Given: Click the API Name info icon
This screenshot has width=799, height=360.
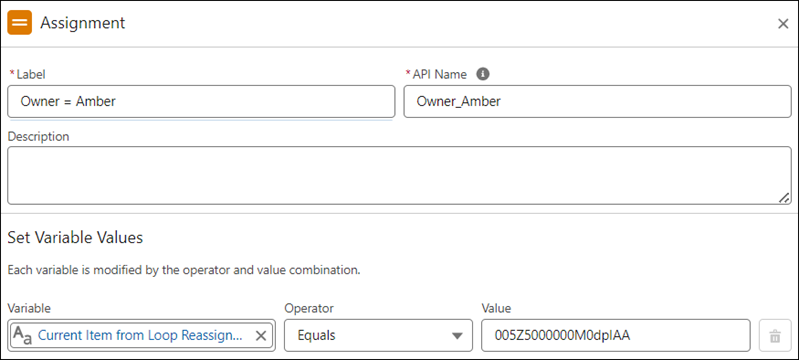Looking at the screenshot, I should point(483,74).
